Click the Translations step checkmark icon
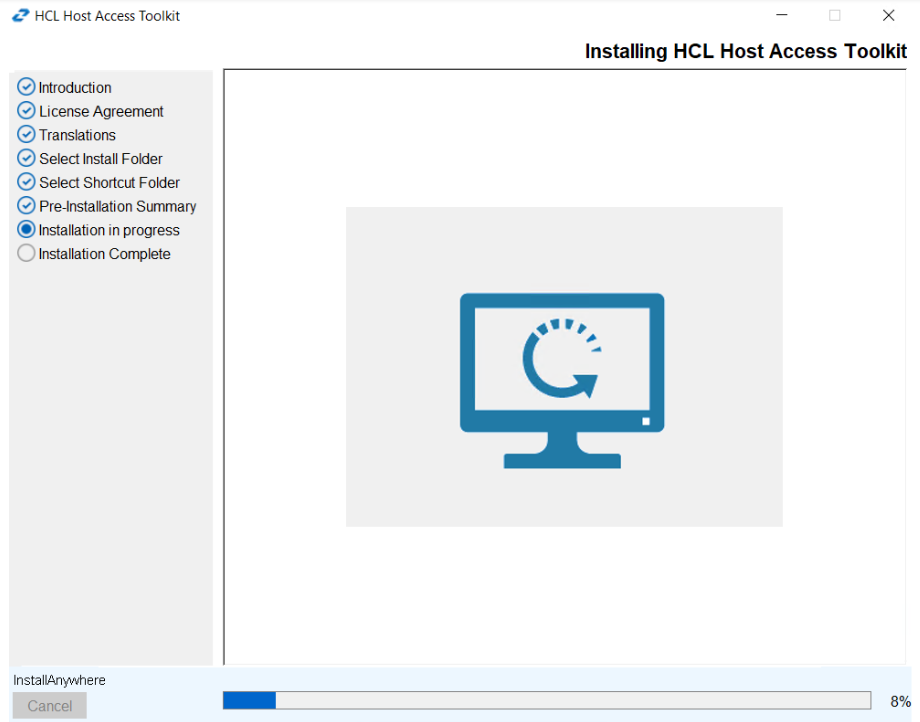920x722 pixels. tap(26, 134)
